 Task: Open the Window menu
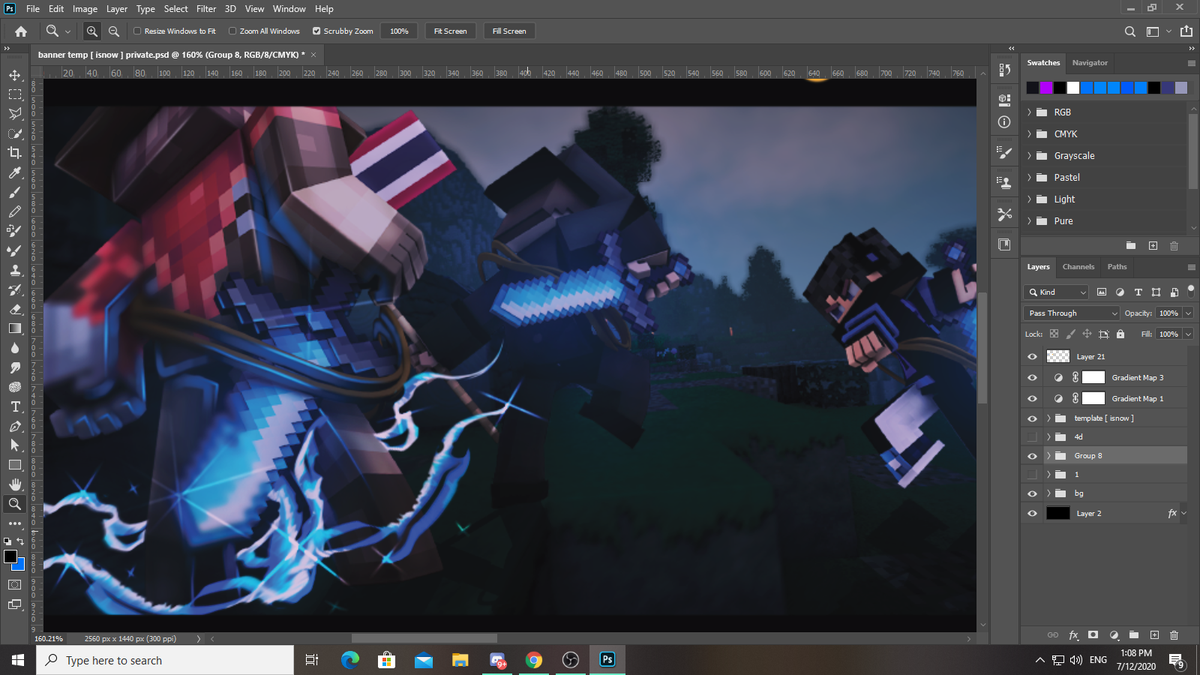point(289,9)
